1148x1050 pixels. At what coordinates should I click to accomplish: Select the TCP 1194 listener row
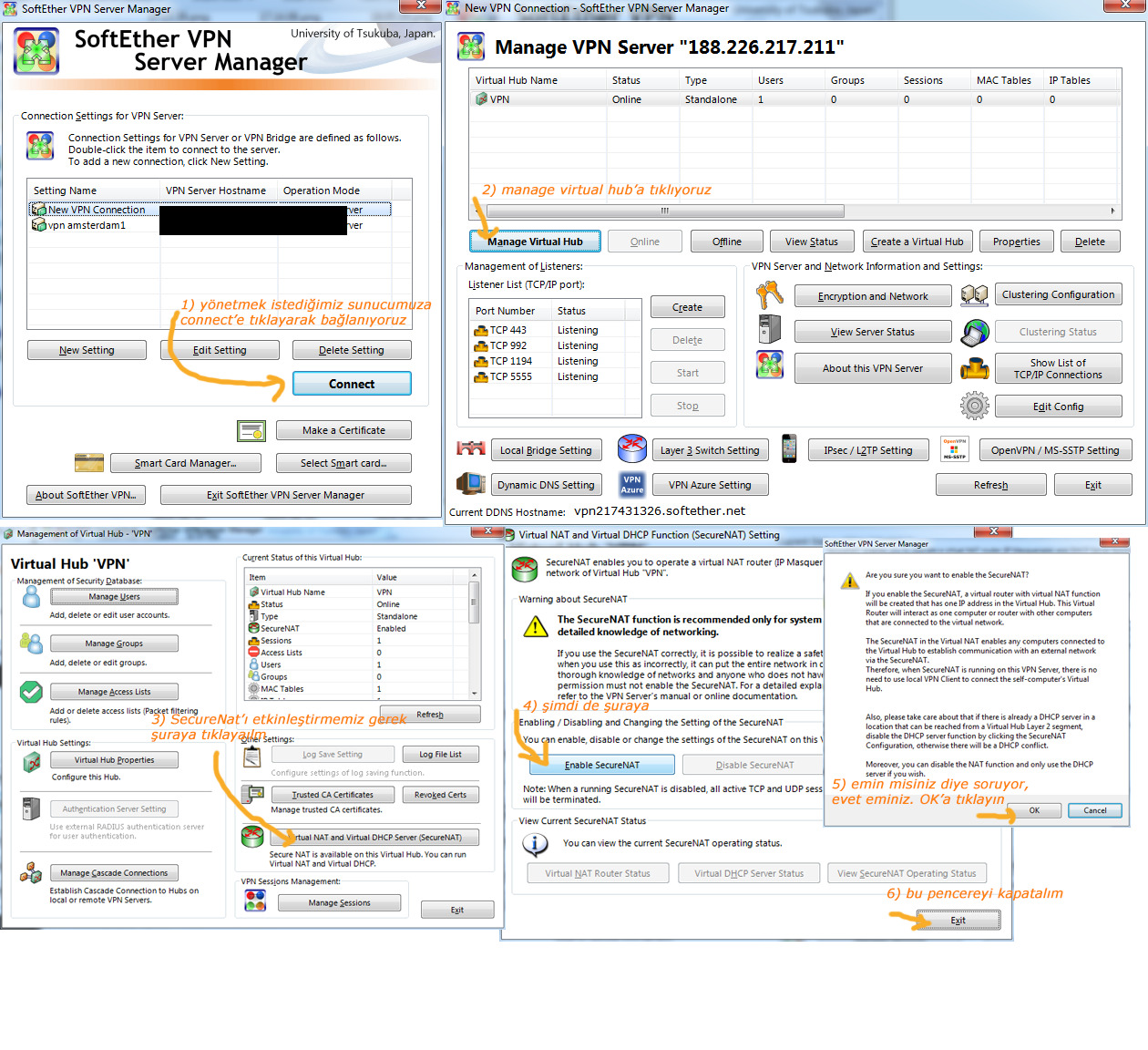tap(556, 361)
